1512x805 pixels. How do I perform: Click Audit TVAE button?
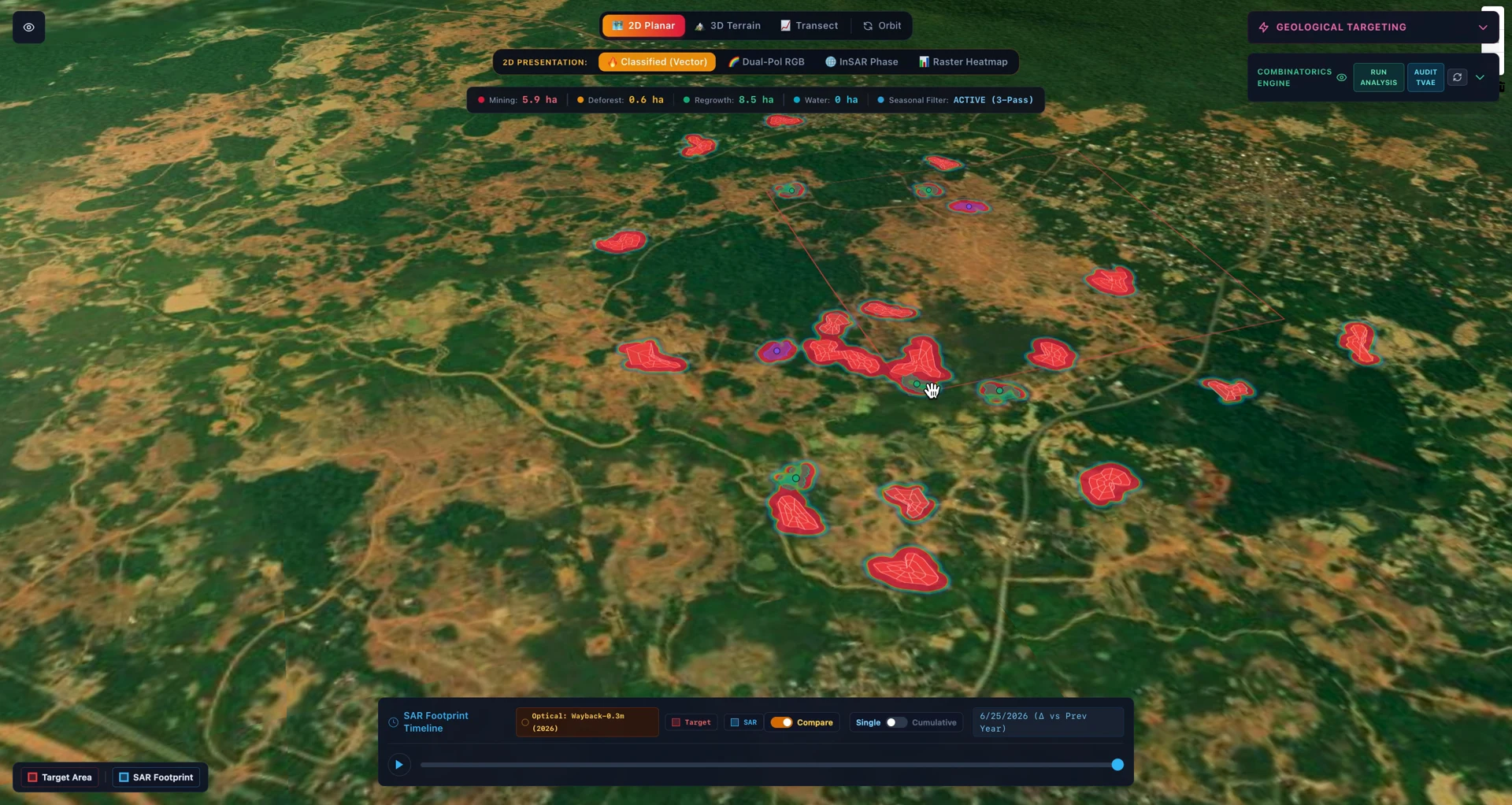[1425, 77]
